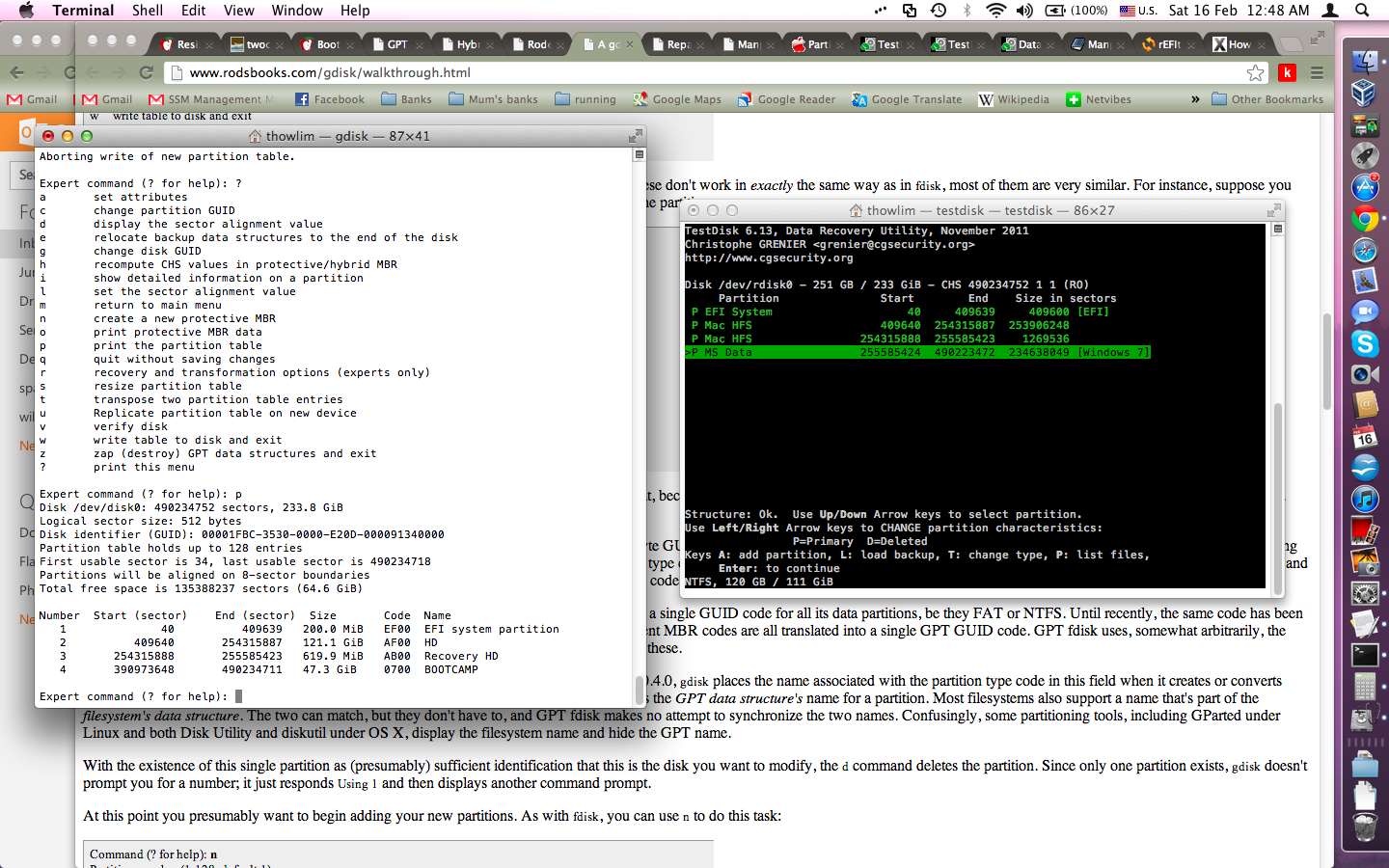Reload the rodsbooks page

click(x=147, y=72)
